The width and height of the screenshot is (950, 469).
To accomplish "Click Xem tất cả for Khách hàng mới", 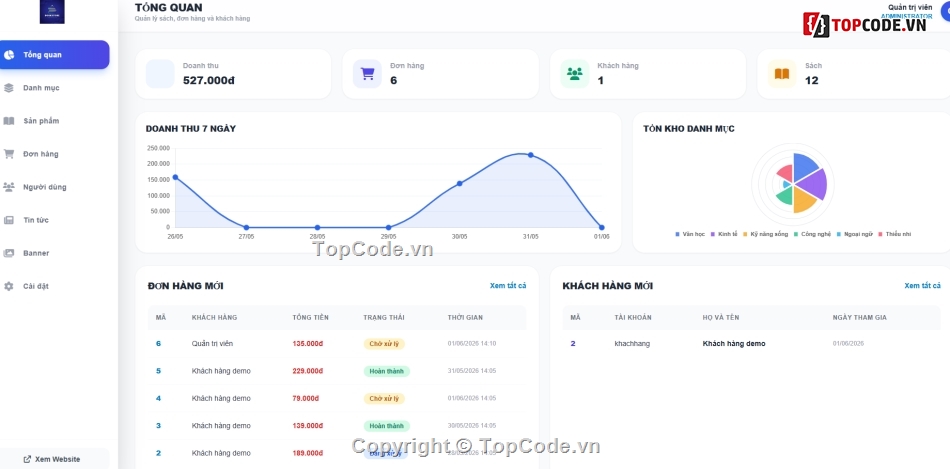I will tap(922, 286).
